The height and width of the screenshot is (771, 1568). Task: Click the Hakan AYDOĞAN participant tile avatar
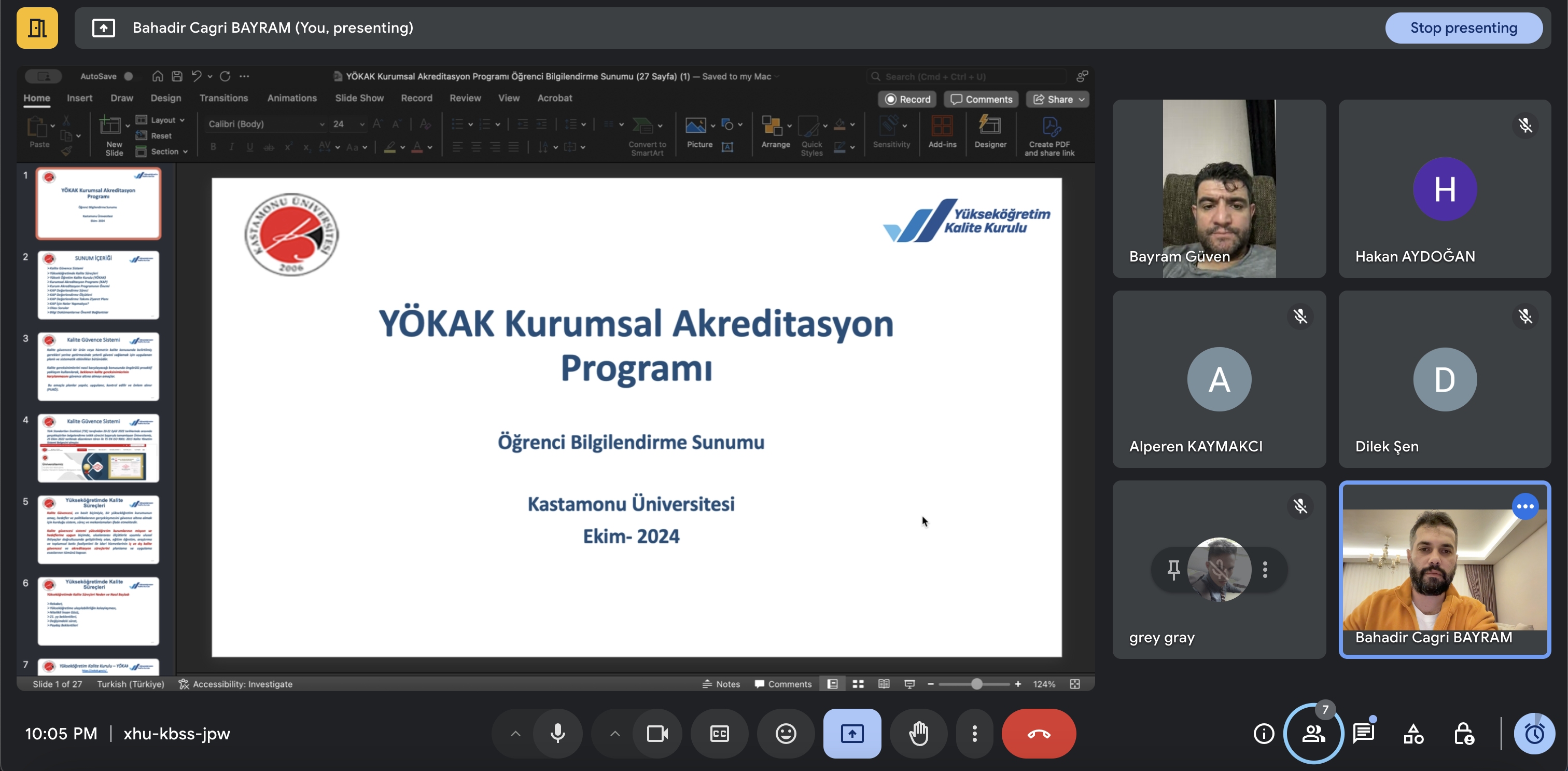coord(1445,189)
